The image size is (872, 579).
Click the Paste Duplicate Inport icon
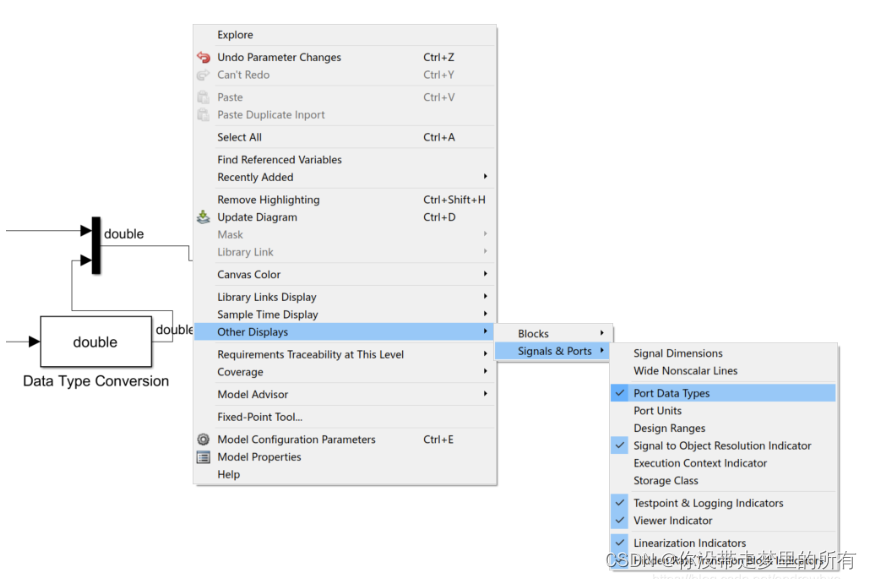point(204,115)
